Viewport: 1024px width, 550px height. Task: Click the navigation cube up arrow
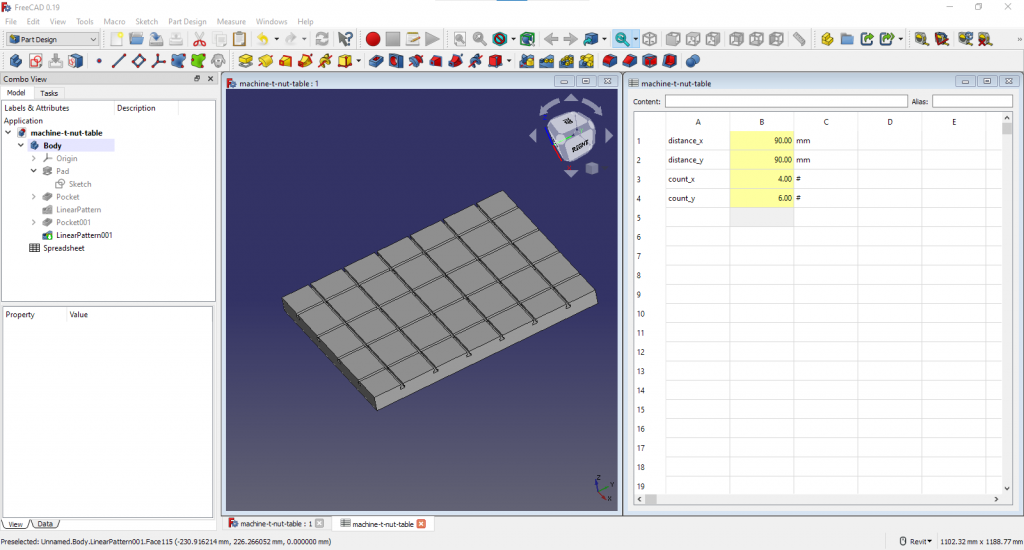571,98
